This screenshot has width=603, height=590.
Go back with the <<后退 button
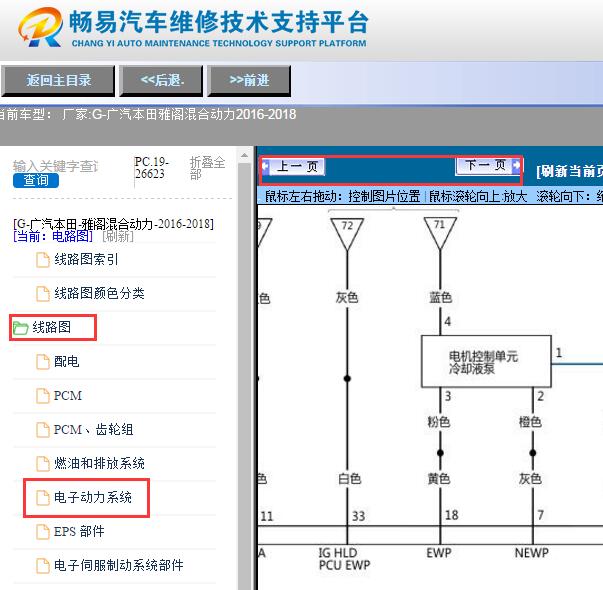(161, 80)
